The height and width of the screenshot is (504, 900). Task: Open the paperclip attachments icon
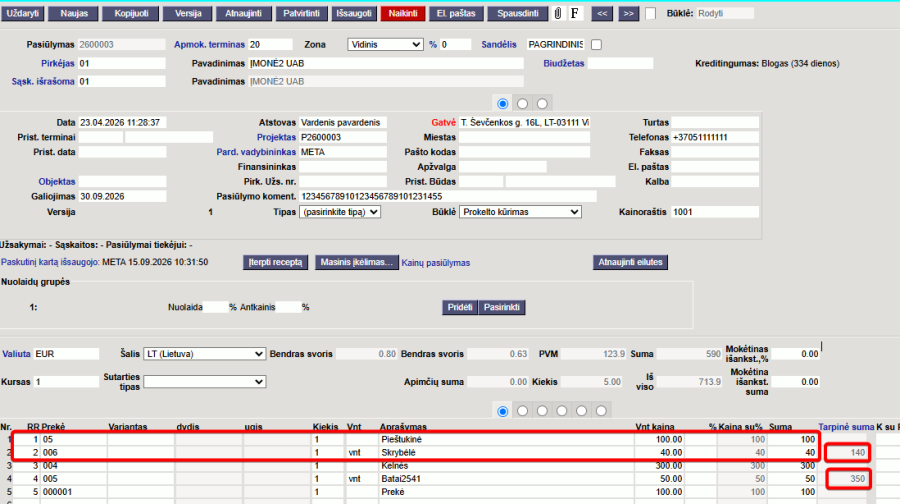tap(558, 13)
